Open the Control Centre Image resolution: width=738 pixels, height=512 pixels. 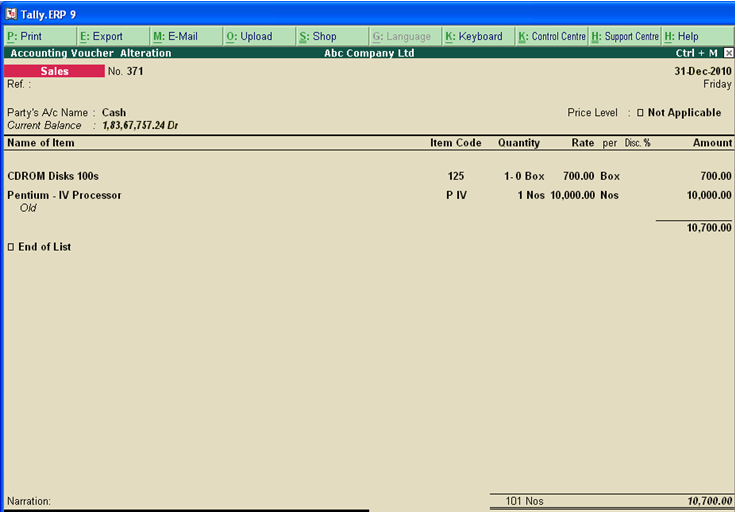552,36
